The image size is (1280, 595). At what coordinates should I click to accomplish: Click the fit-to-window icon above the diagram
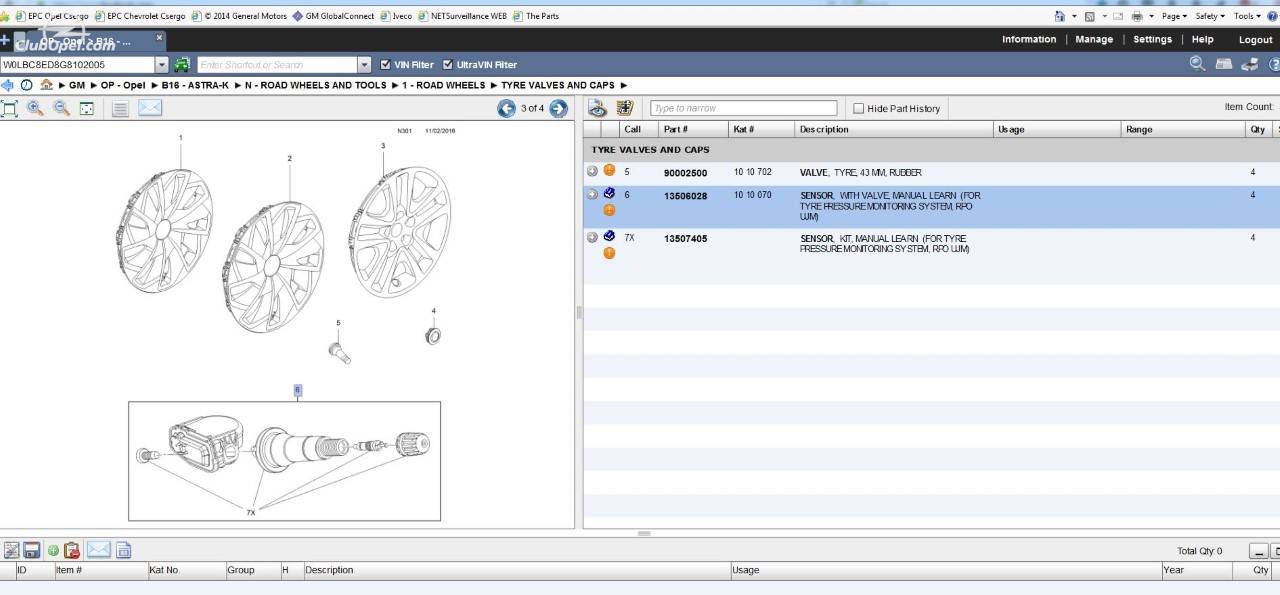[10, 108]
